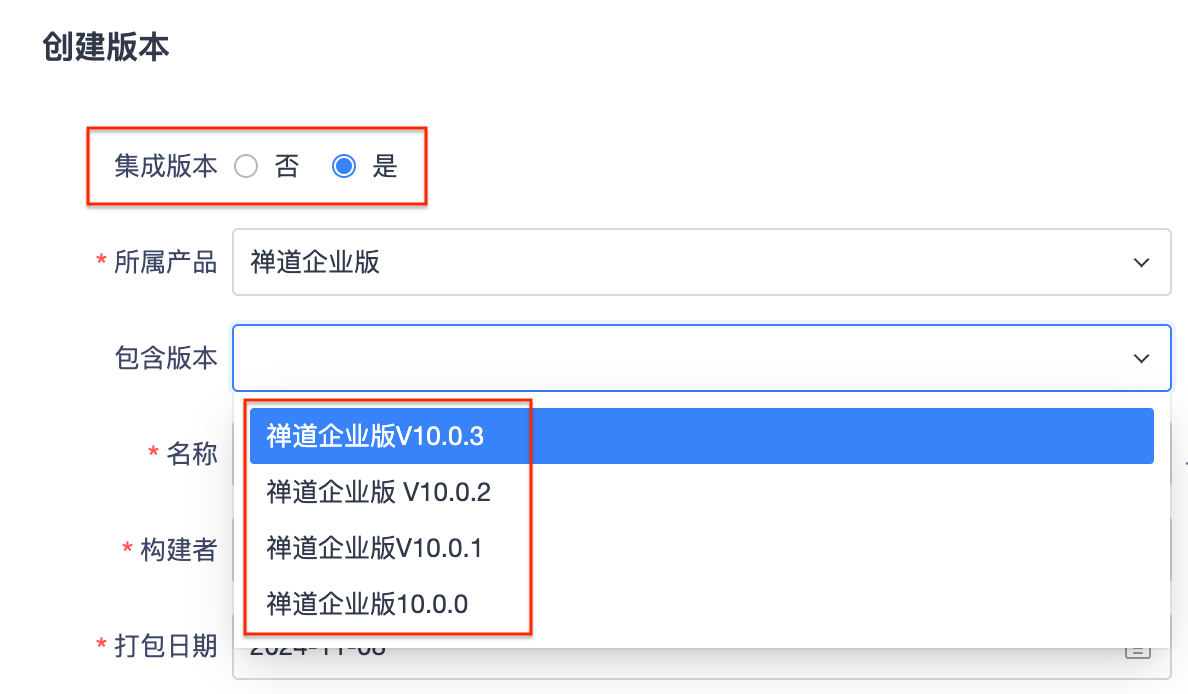The image size is (1188, 694).
Task: Select the 否 radio button for 集成版本
Action: point(245,166)
